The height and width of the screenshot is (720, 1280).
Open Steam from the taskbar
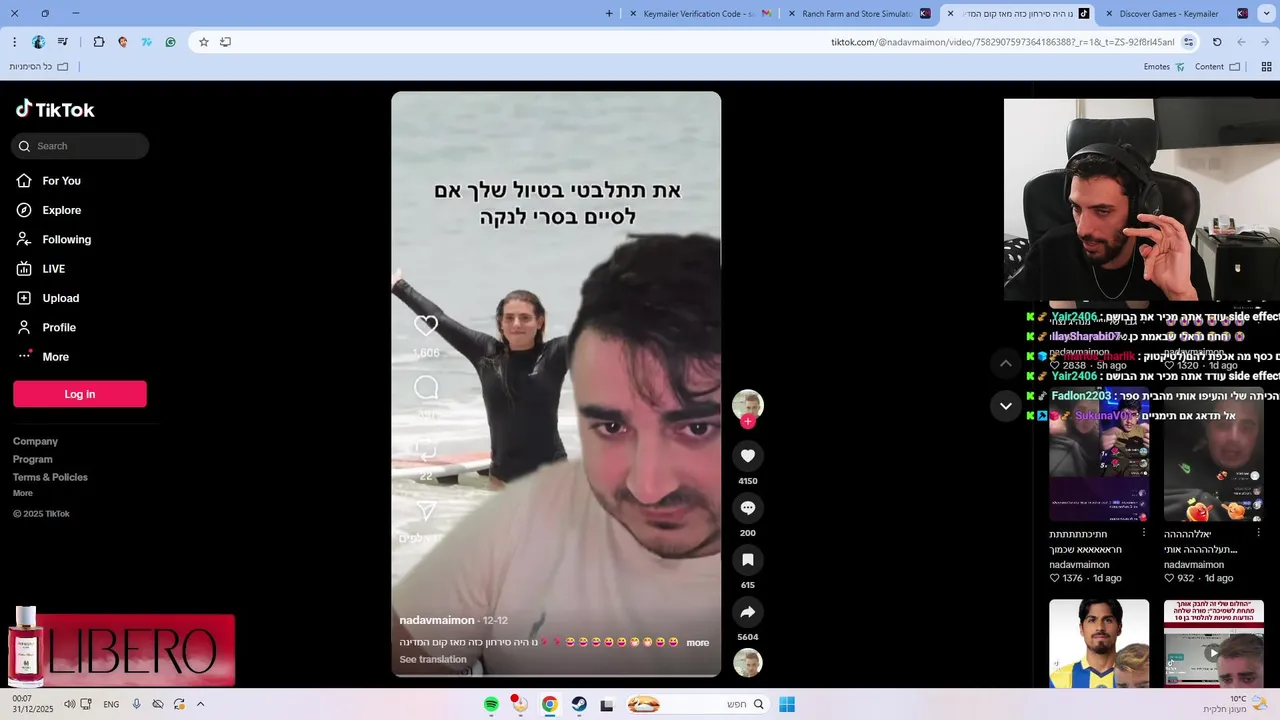[579, 705]
